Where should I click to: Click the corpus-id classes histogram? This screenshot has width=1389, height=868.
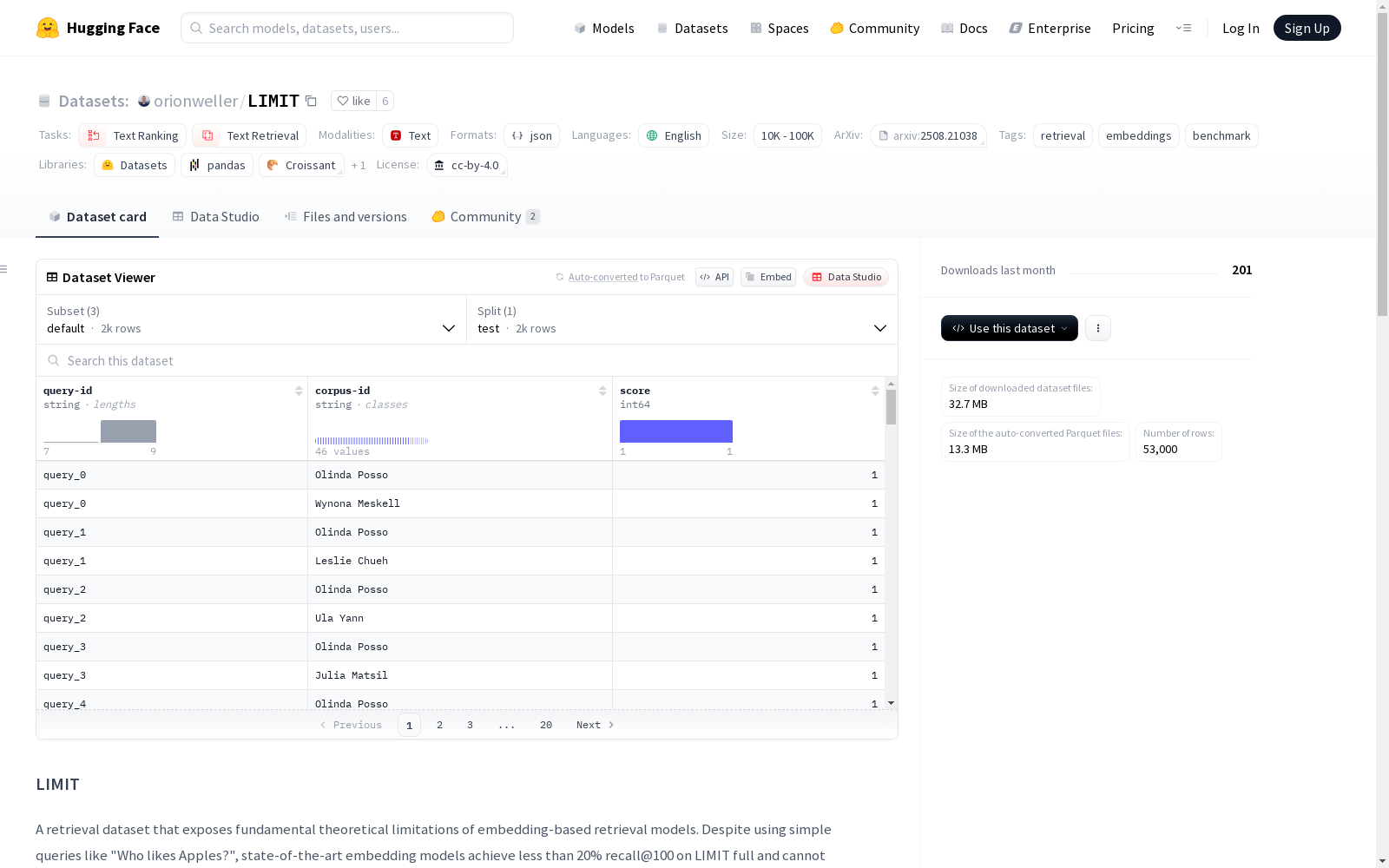click(372, 441)
